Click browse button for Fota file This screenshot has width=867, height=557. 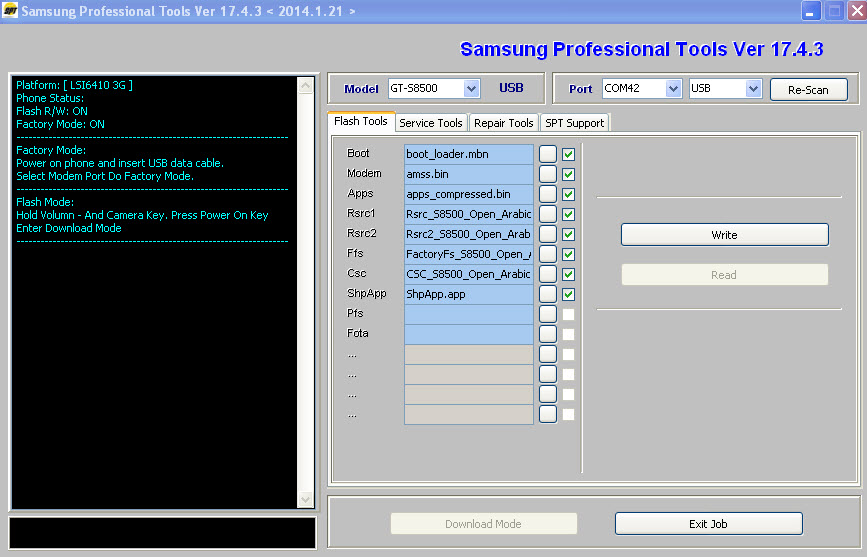[547, 334]
